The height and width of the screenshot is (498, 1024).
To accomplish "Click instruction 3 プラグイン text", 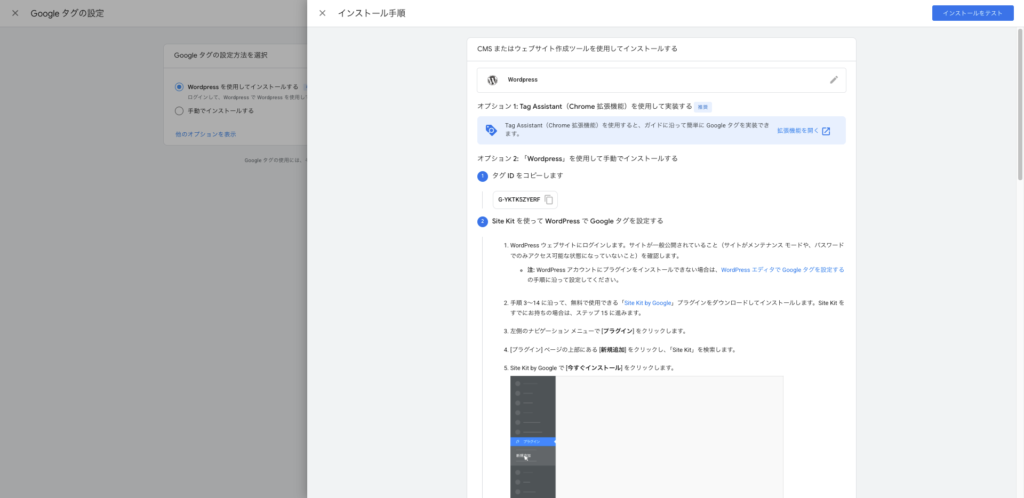I will (617, 332).
